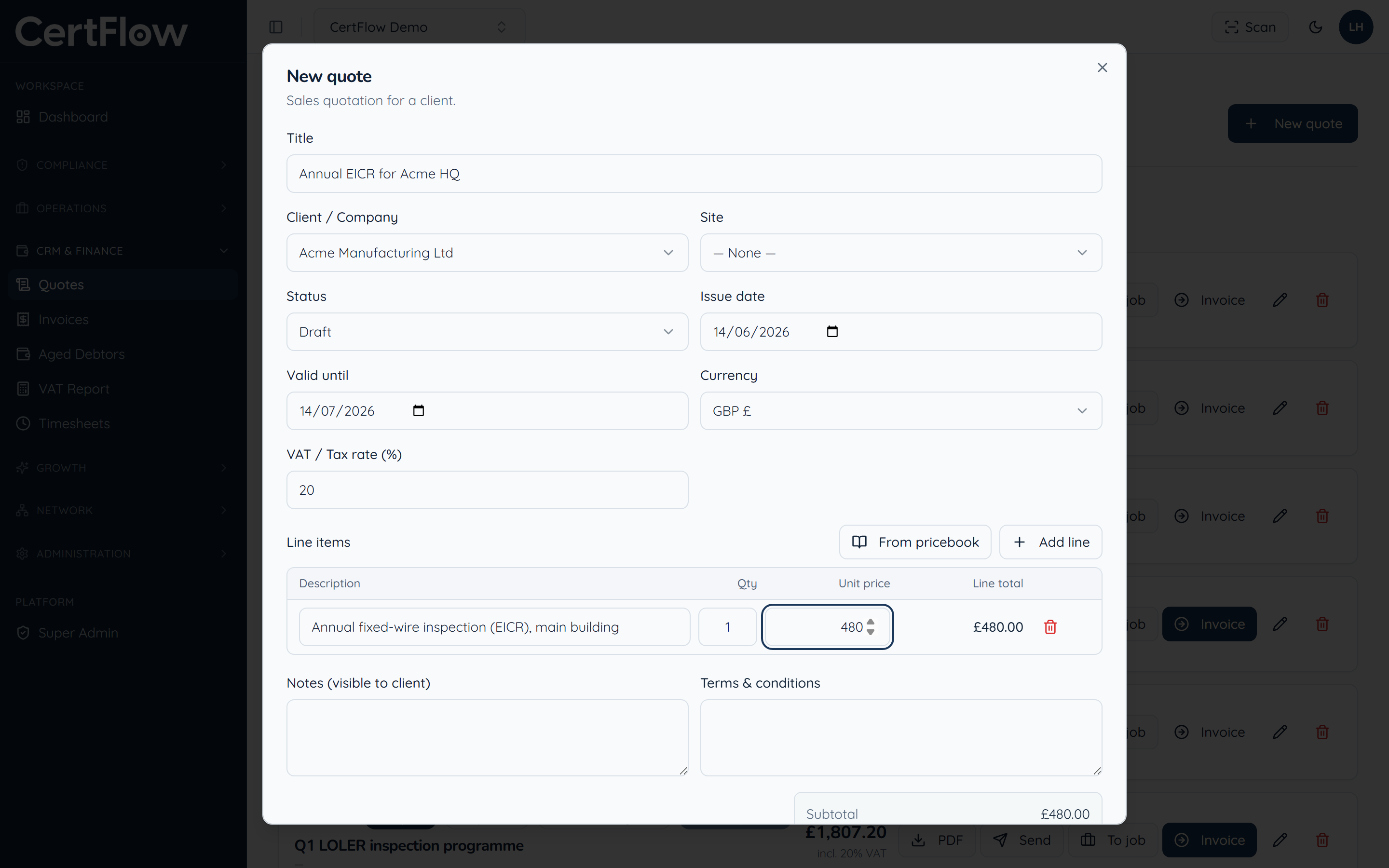This screenshot has width=1389, height=868.
Task: Open Dashboard in the sidebar
Action: [x=123, y=117]
